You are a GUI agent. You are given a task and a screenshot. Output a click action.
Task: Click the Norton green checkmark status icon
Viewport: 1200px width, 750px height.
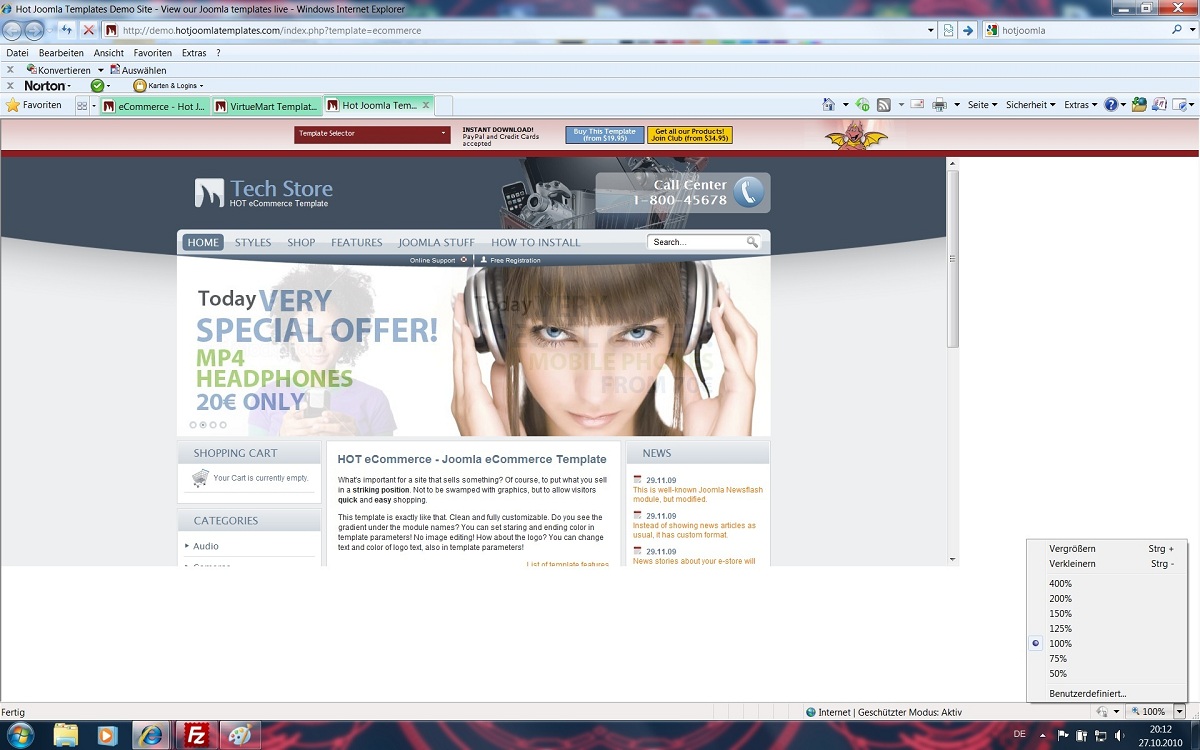click(x=97, y=86)
